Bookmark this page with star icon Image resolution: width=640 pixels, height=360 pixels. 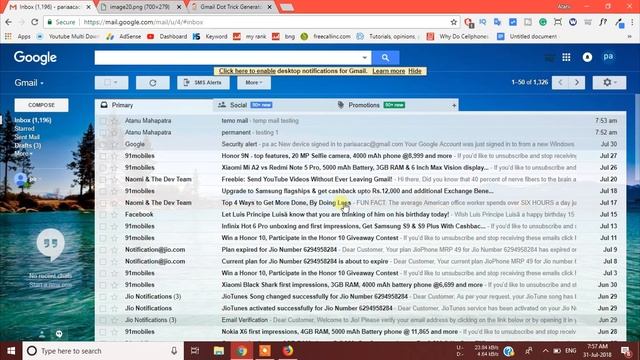[x=453, y=22]
